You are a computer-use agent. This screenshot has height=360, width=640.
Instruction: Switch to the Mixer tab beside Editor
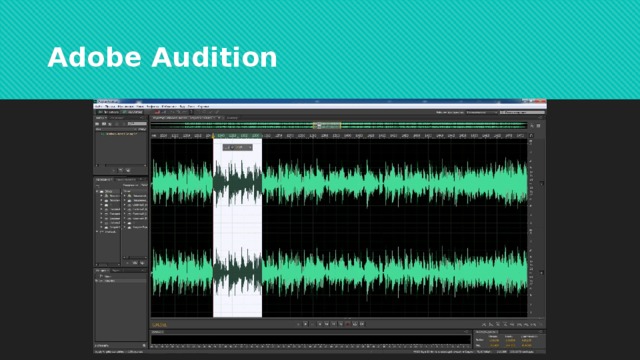232,118
